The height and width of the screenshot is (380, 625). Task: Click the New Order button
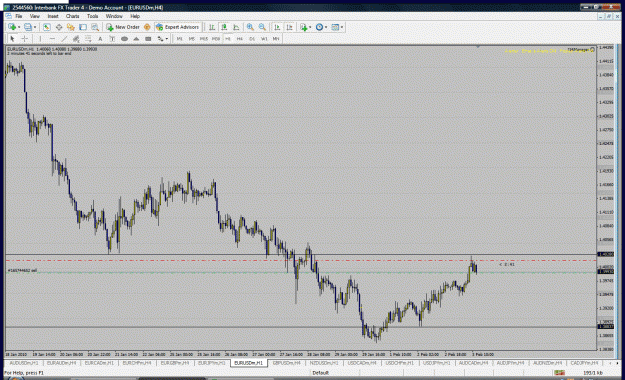coord(123,27)
